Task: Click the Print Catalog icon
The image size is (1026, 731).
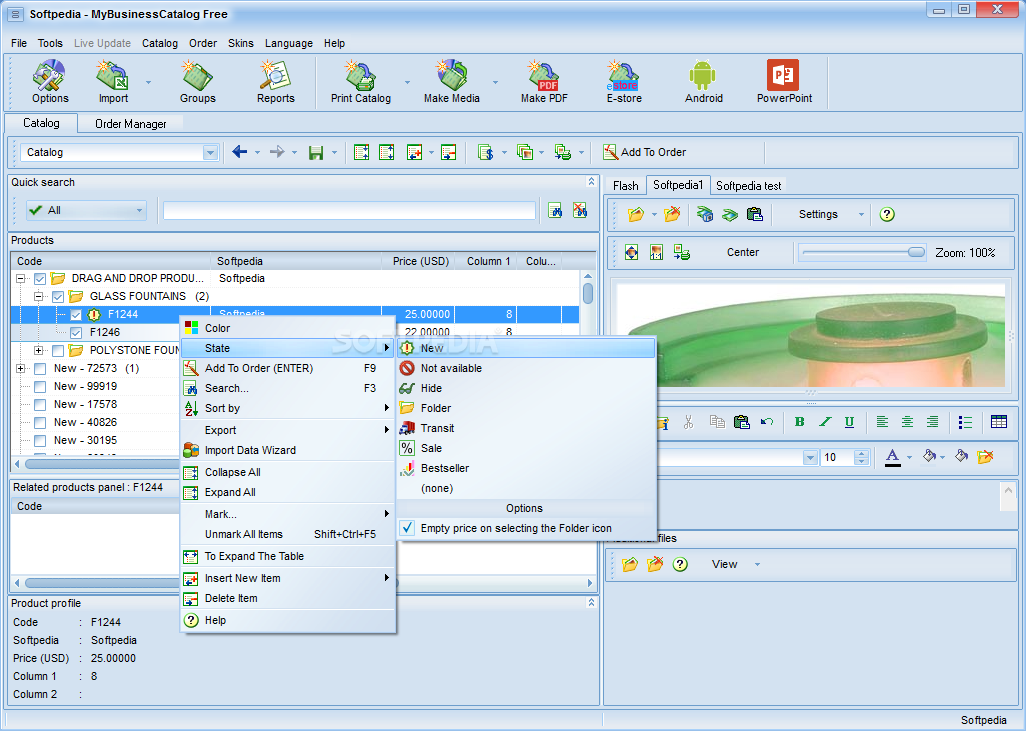Action: [361, 82]
